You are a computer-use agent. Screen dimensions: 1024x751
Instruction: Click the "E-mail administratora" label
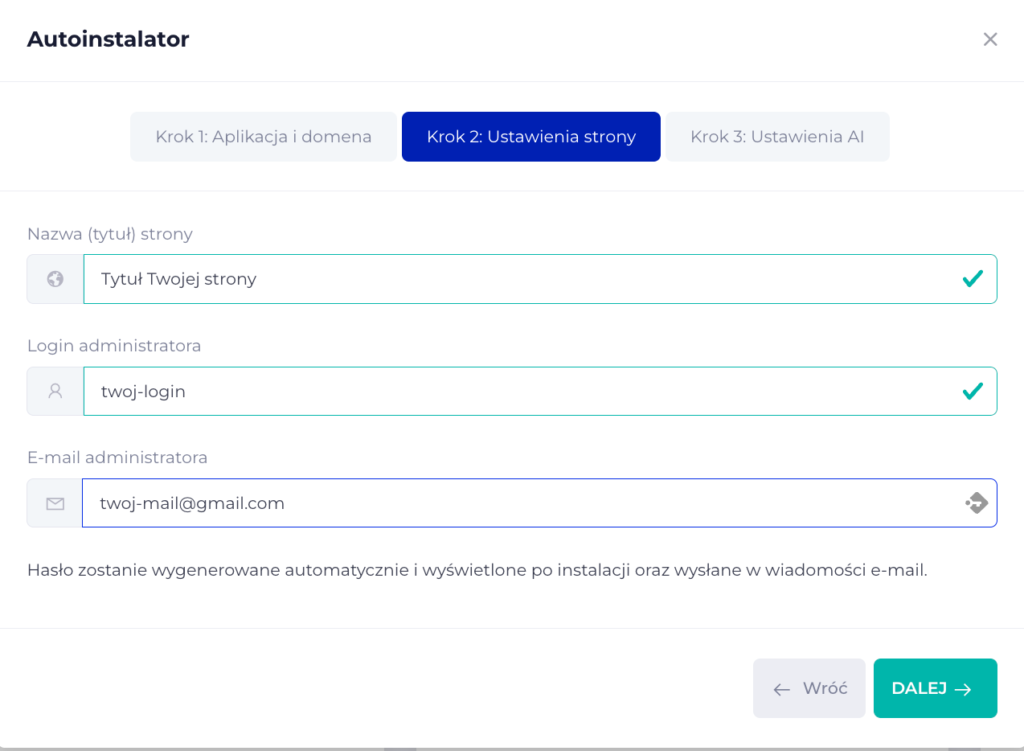[x=117, y=458]
